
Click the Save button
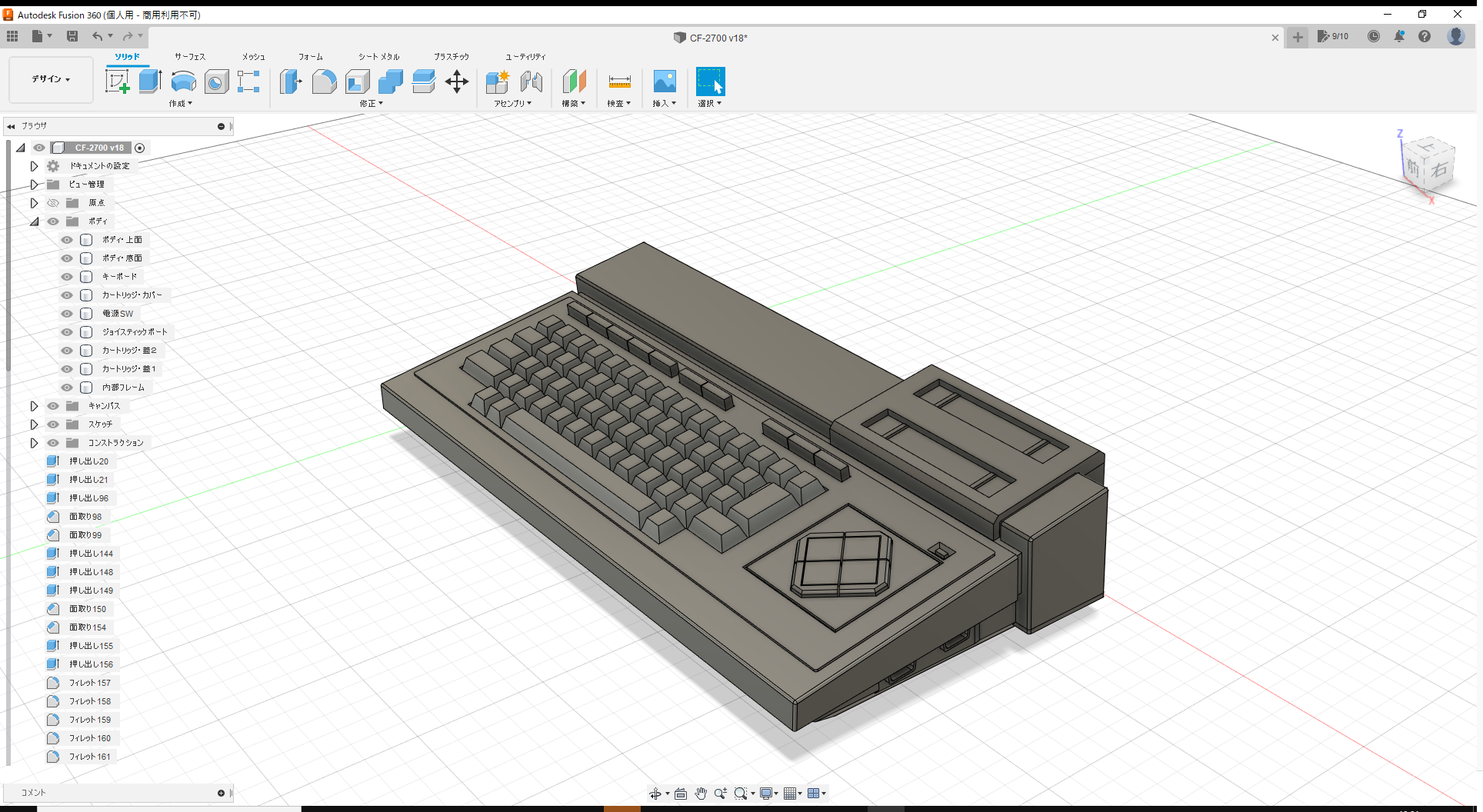point(72,36)
